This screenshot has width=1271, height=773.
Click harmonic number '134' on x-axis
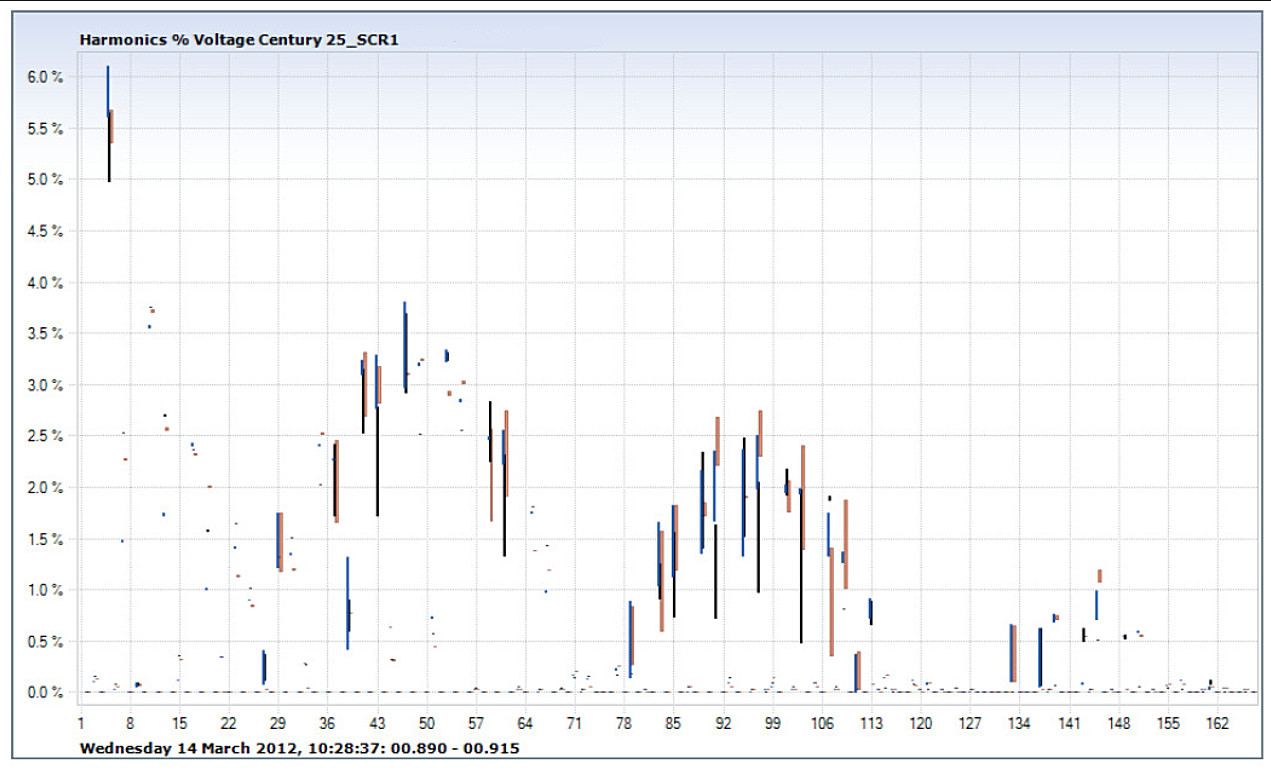click(x=1021, y=722)
